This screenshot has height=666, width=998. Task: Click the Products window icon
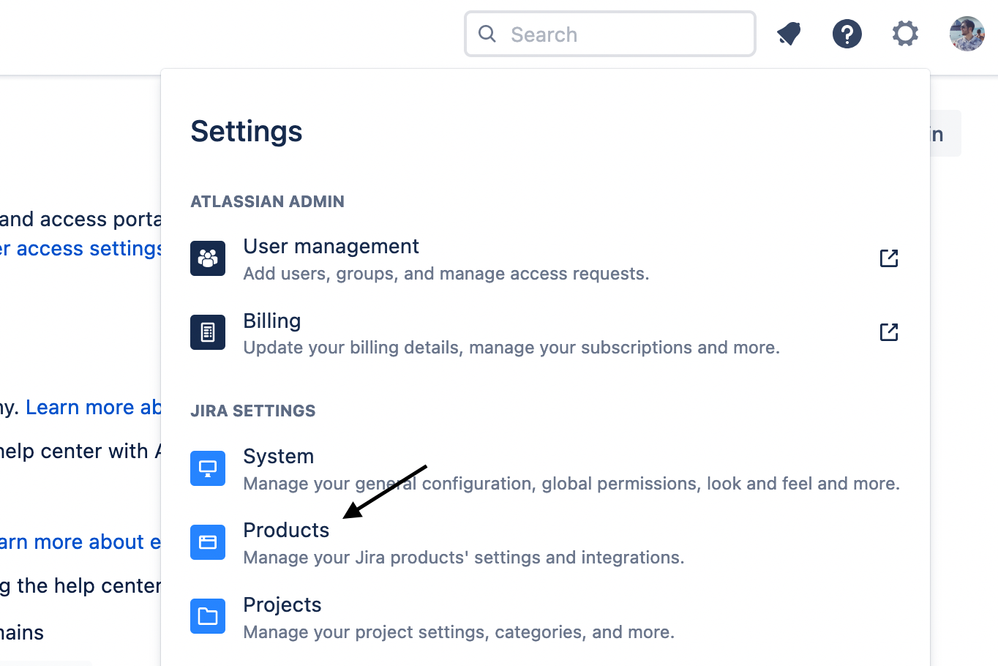[x=207, y=542]
